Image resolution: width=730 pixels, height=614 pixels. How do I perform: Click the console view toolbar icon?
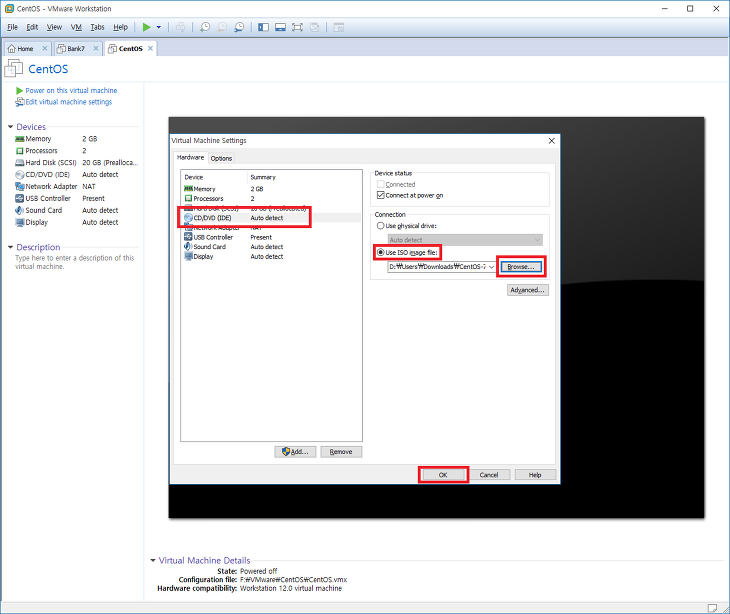click(339, 27)
